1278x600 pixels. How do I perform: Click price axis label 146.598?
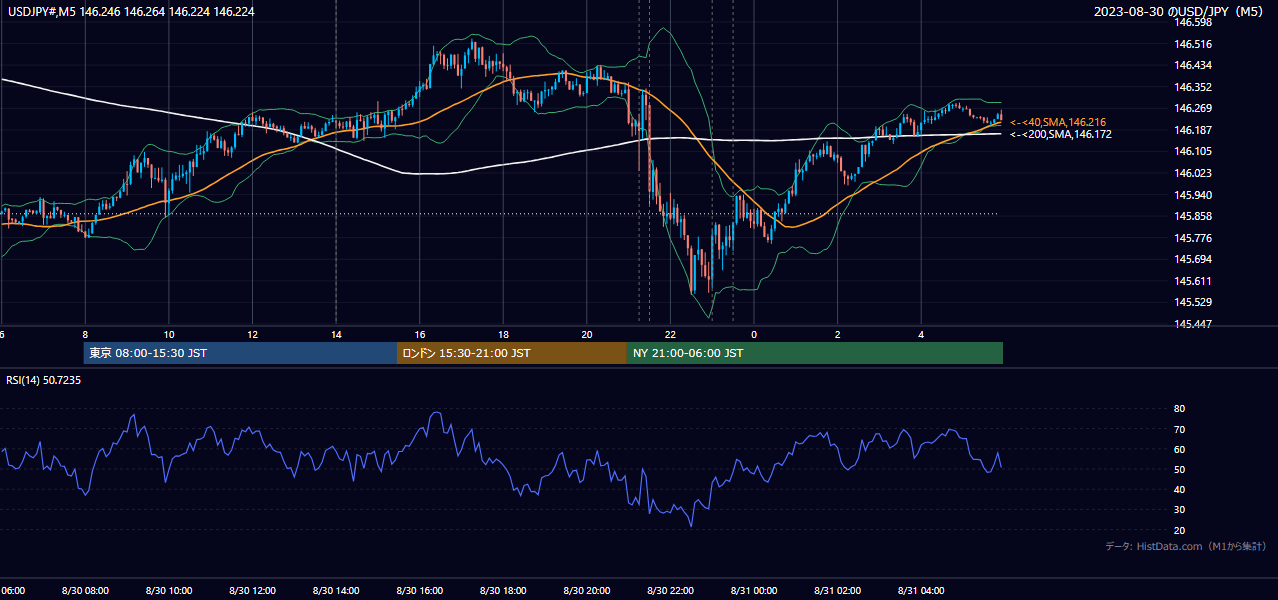1193,22
